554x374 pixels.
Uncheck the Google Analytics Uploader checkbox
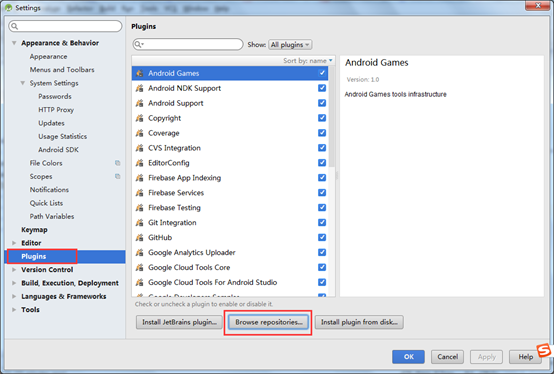(x=322, y=253)
